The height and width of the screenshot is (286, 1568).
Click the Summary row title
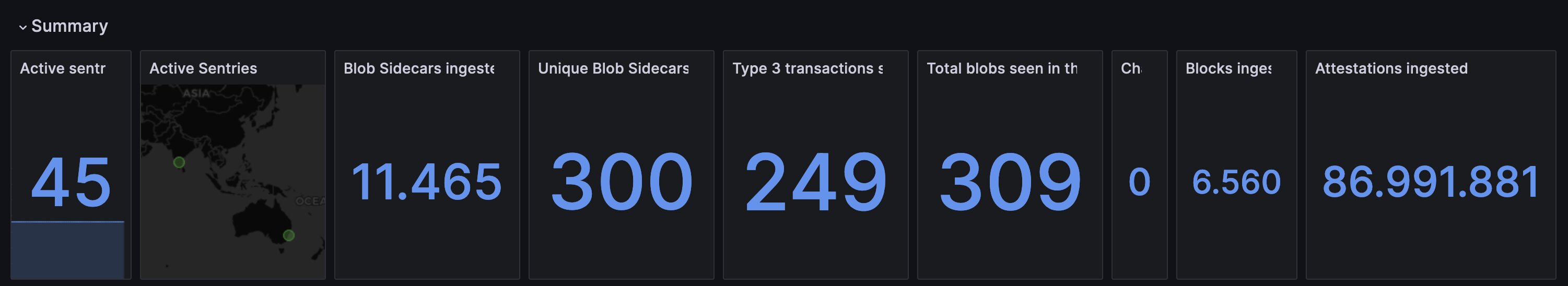click(x=69, y=26)
